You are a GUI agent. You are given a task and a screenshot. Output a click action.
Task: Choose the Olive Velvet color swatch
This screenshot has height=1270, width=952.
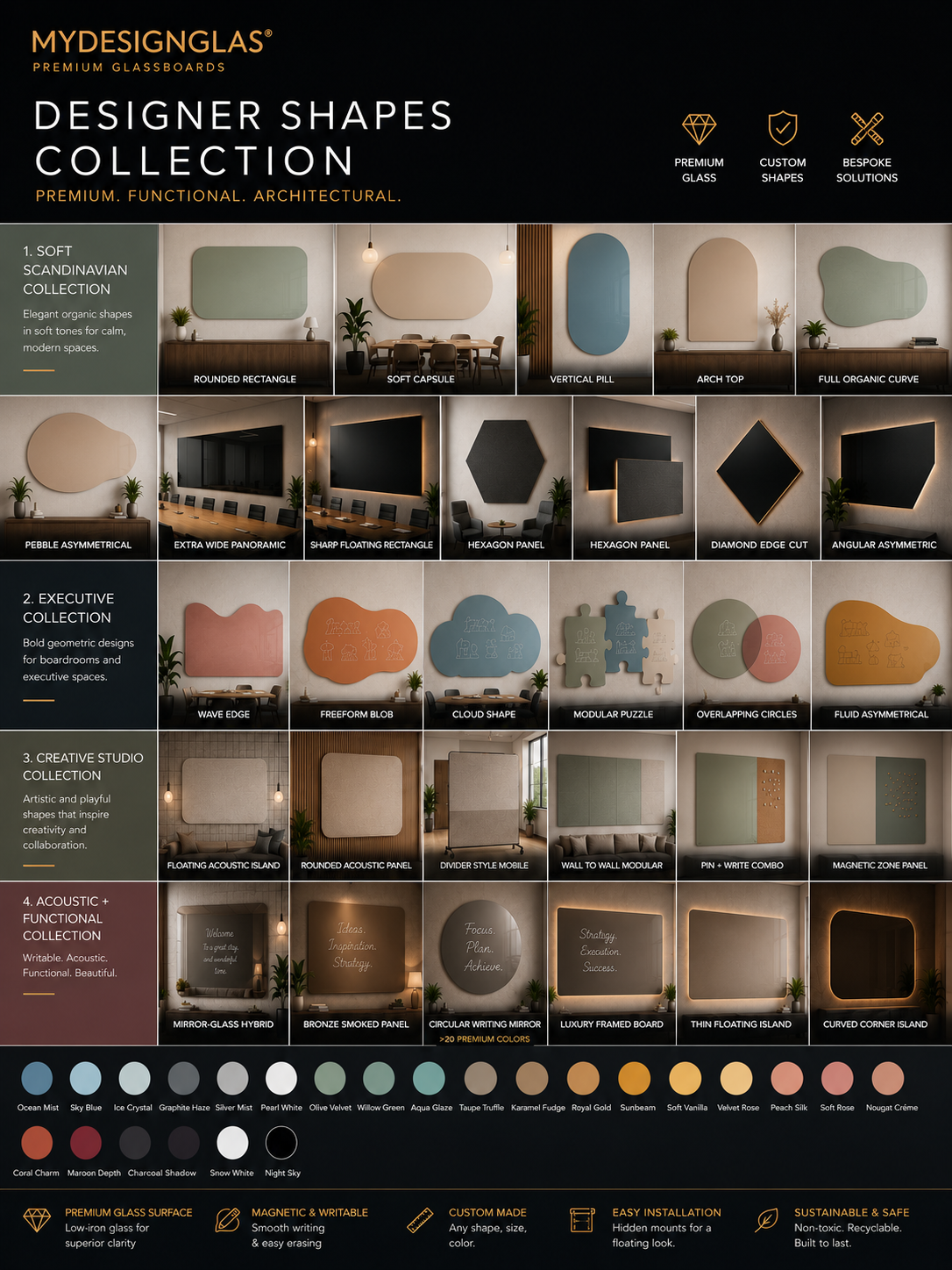point(330,1078)
